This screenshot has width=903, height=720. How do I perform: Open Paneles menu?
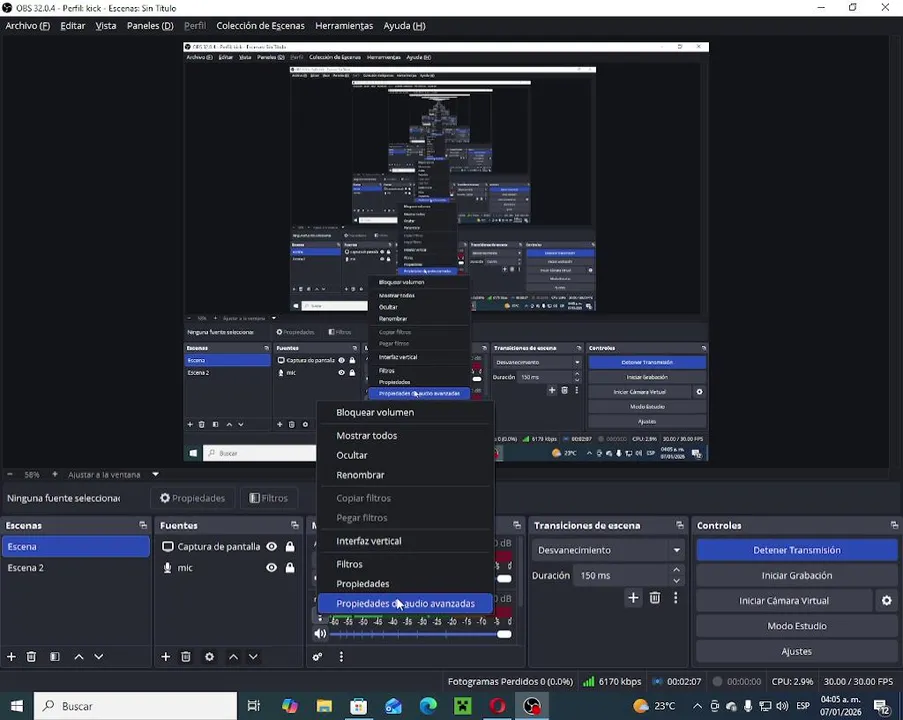coord(150,26)
